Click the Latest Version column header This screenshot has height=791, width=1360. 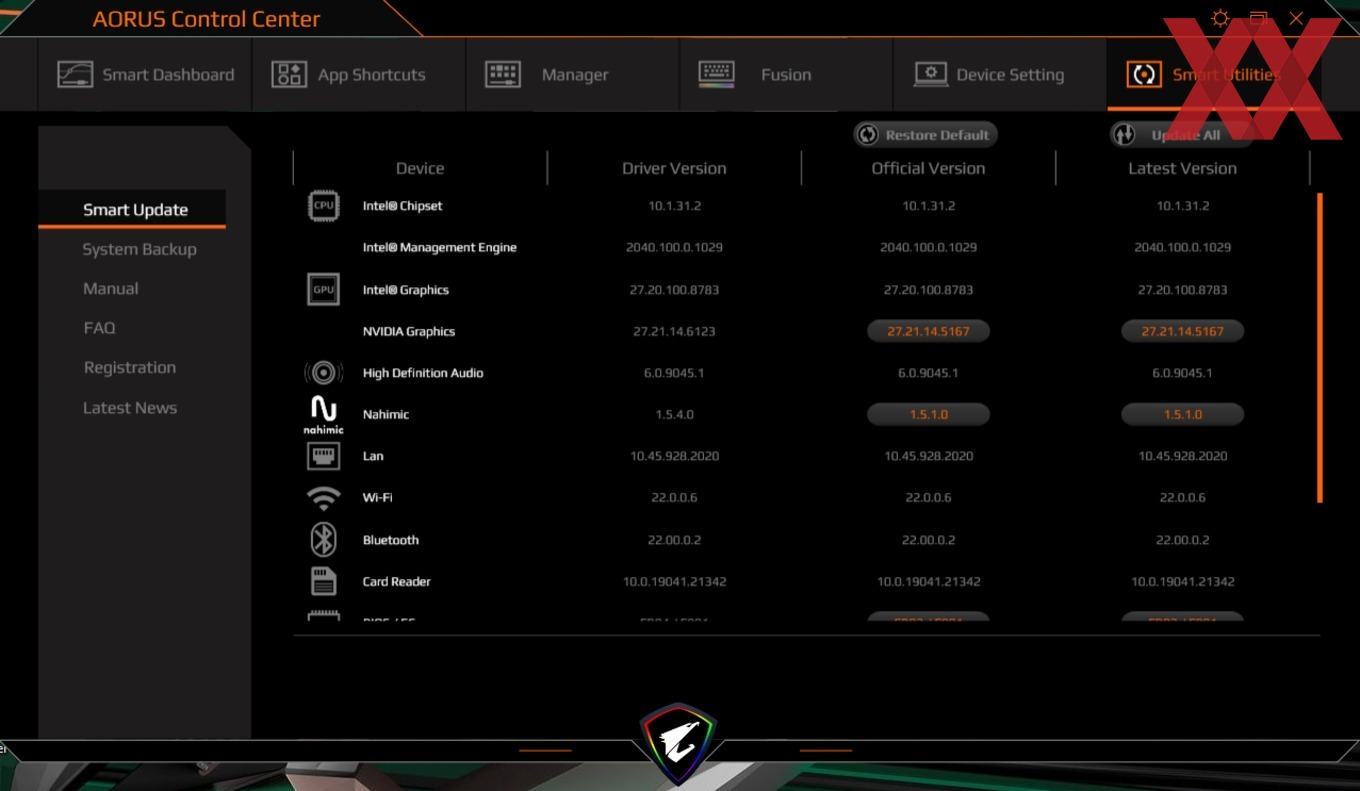pyautogui.click(x=1182, y=169)
